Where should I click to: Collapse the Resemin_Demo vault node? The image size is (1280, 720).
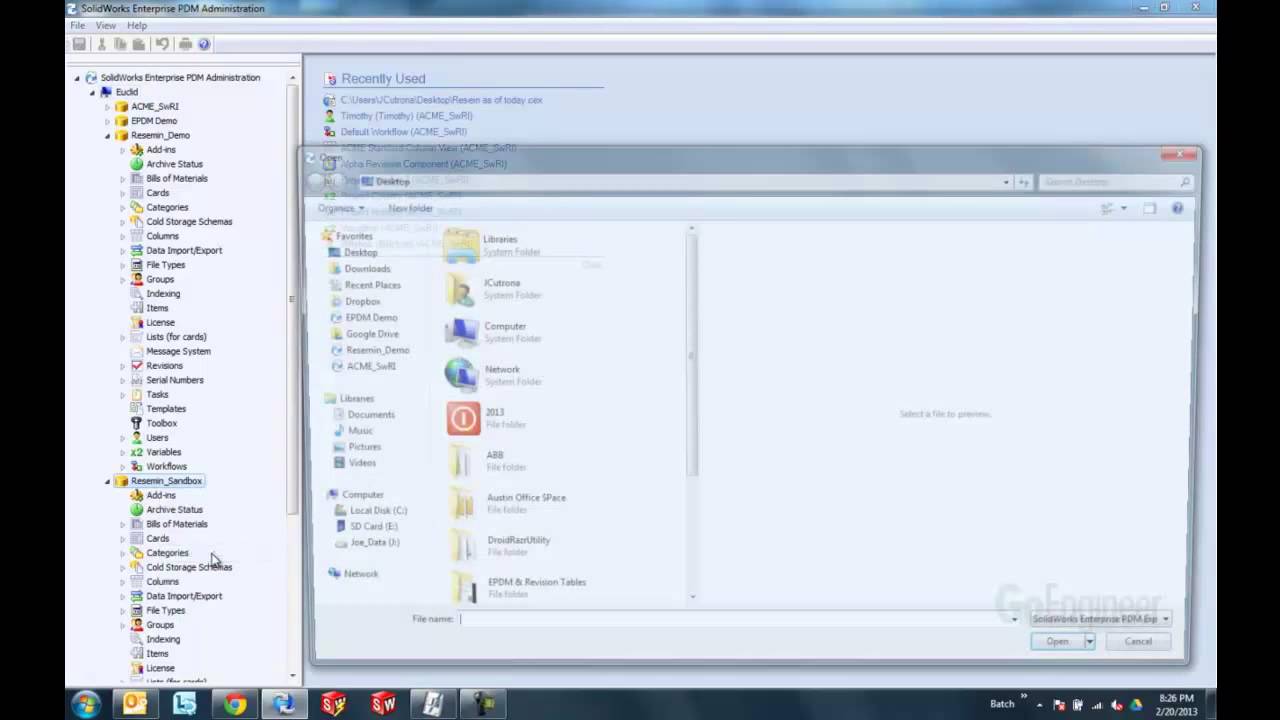click(108, 135)
